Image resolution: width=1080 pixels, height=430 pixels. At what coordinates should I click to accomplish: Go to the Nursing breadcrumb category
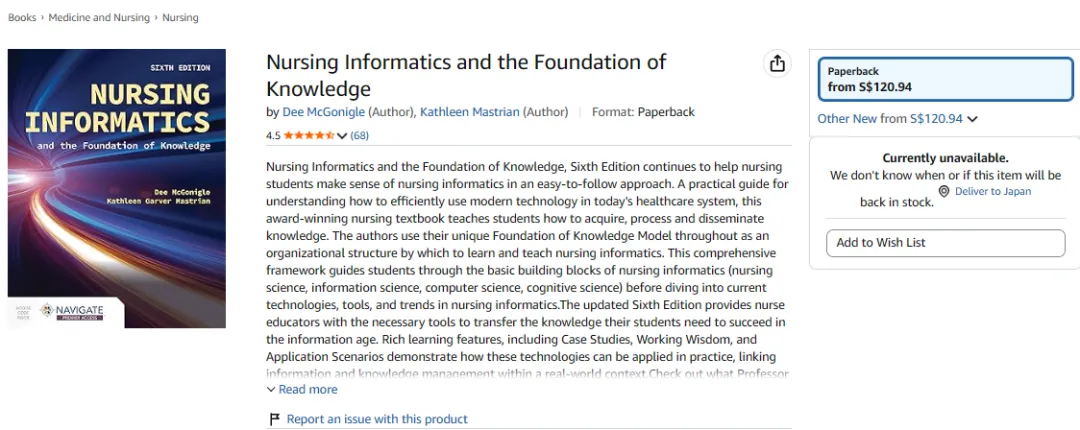coord(180,17)
